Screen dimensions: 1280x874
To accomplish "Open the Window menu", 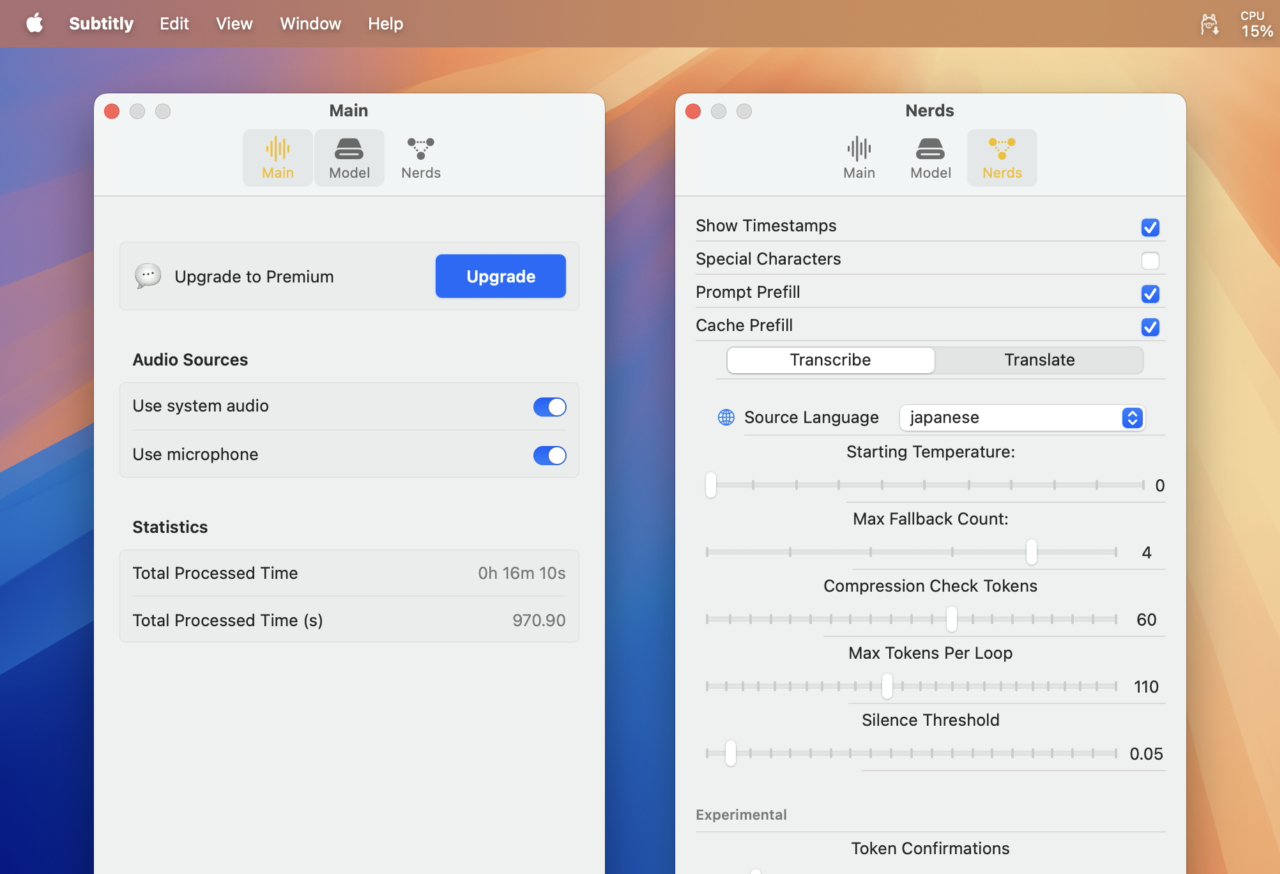I will 310,24.
